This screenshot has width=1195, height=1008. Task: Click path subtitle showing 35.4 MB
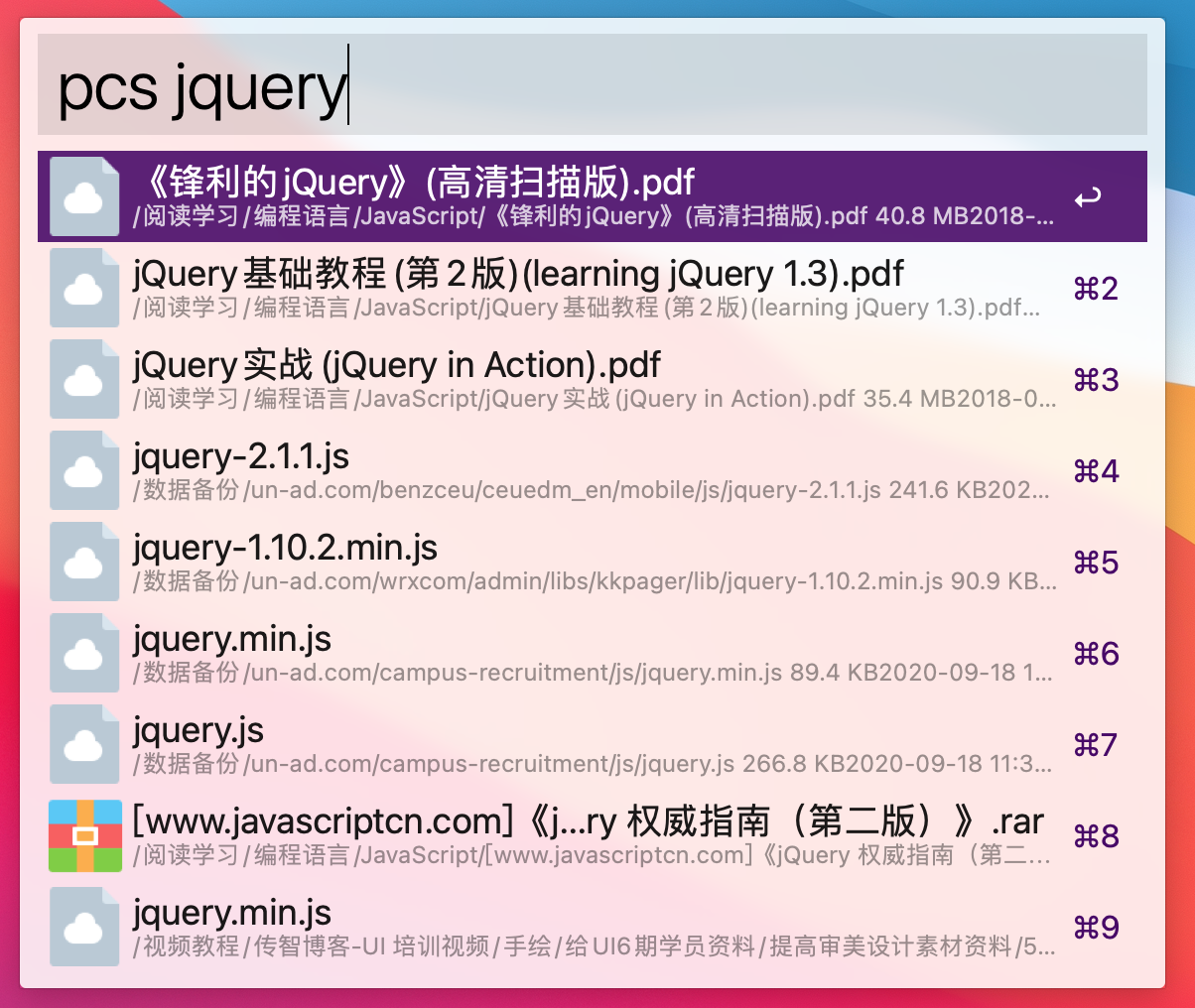(595, 399)
